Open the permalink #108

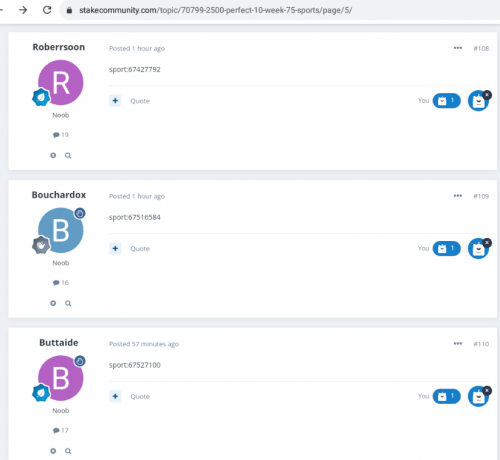(481, 48)
